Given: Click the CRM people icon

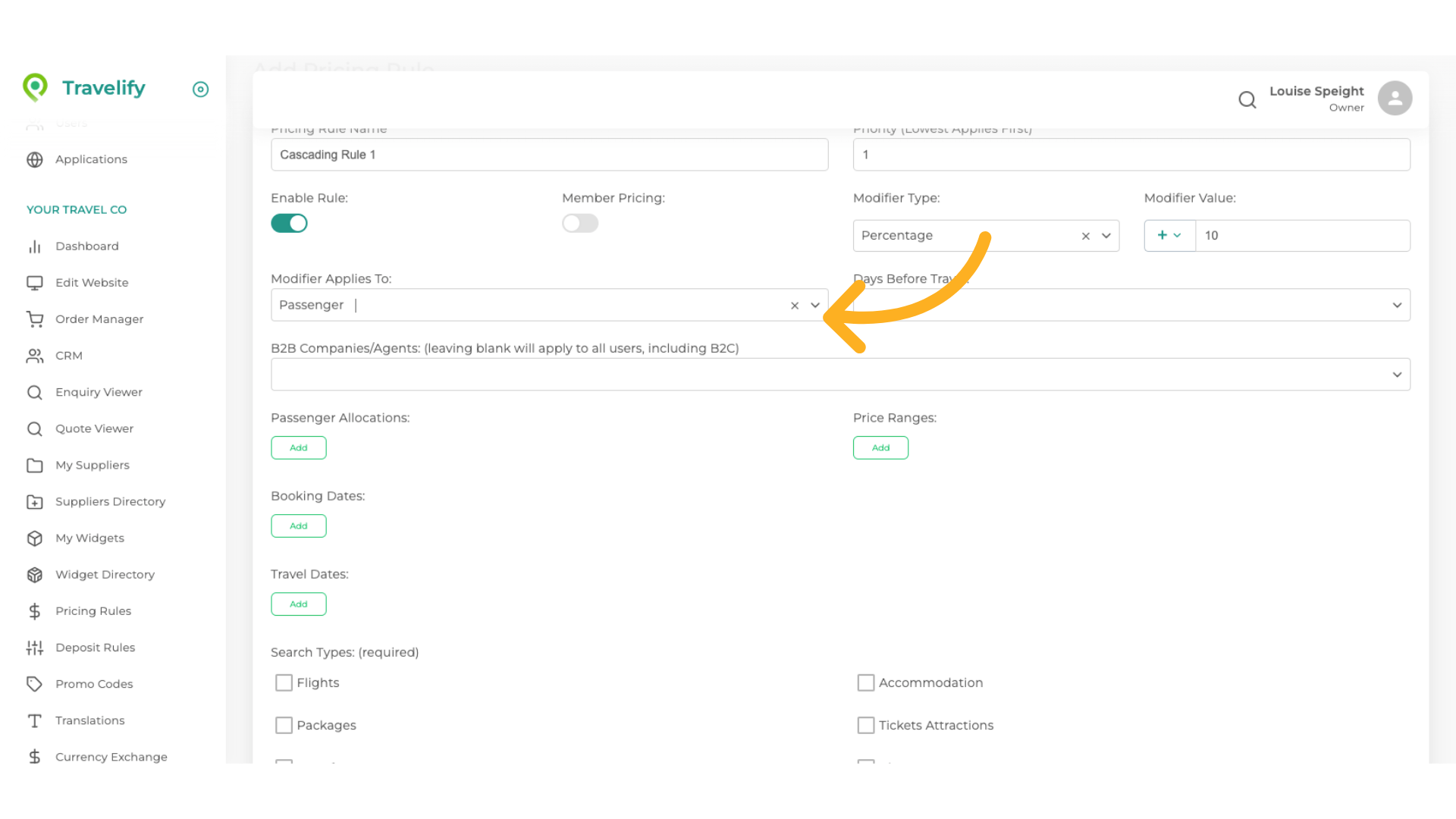Looking at the screenshot, I should click(x=35, y=356).
